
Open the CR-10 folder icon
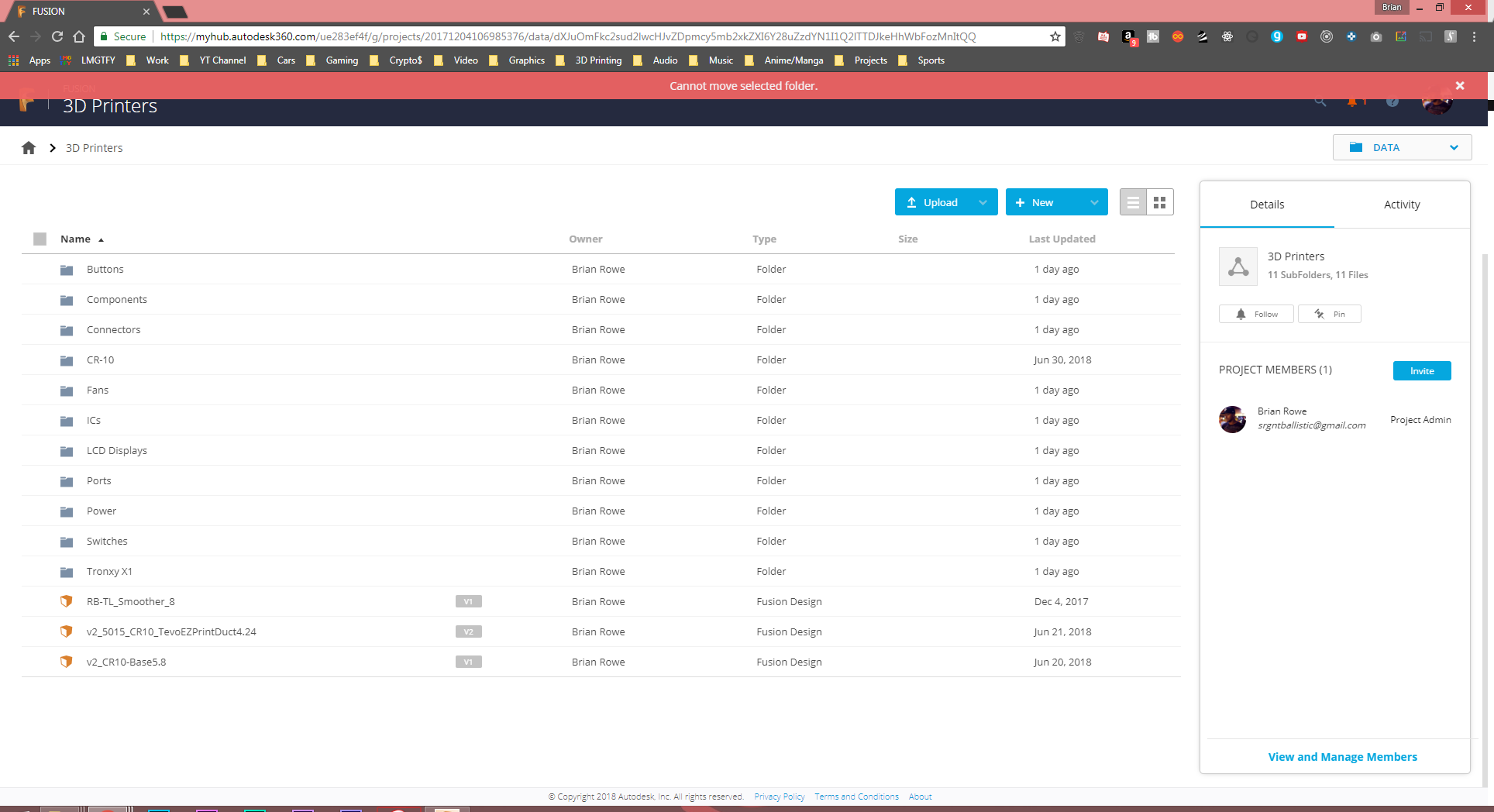pyautogui.click(x=67, y=360)
